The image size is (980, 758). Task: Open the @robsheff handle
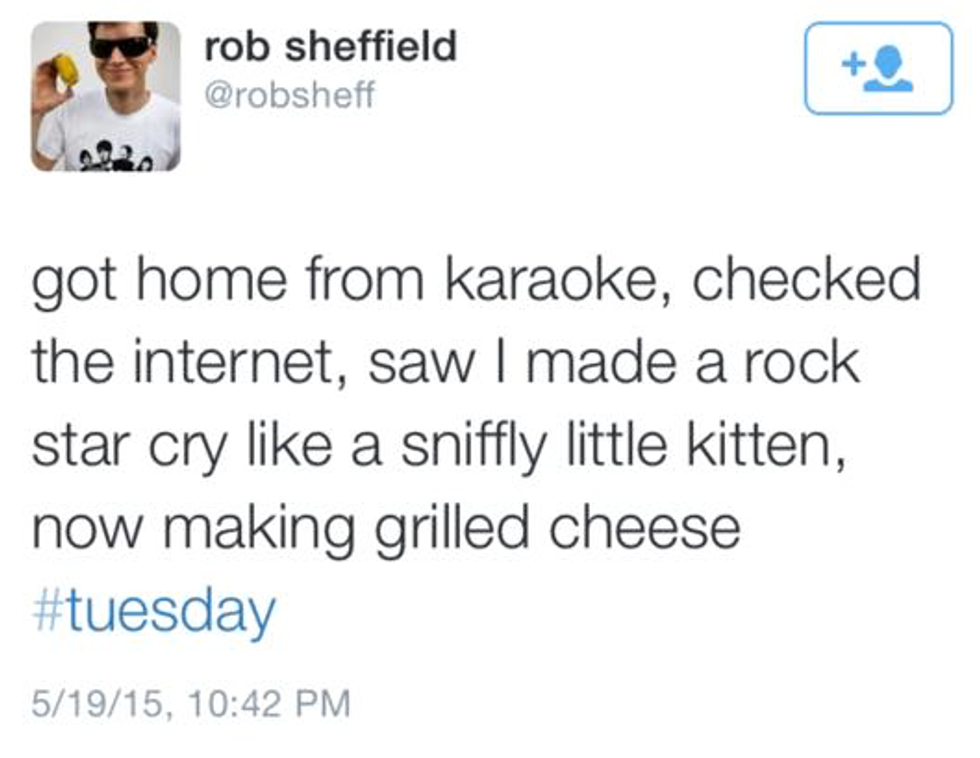(289, 96)
